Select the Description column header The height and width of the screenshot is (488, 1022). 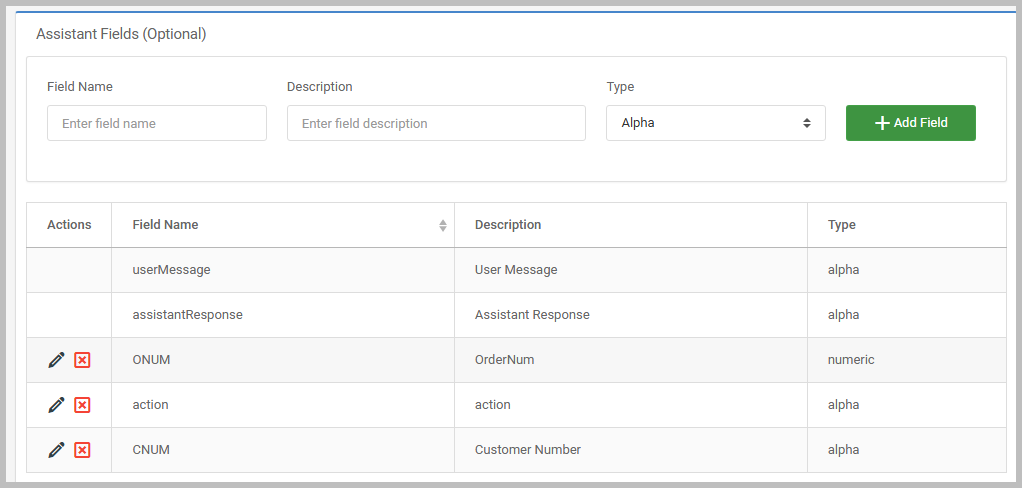coord(508,225)
